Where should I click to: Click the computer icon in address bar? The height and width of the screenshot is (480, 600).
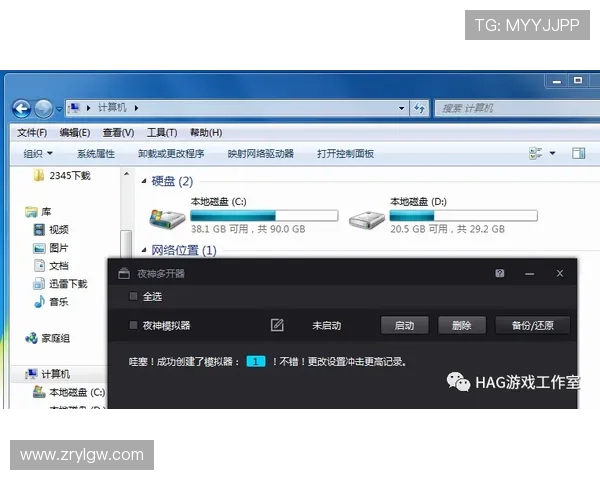[x=74, y=108]
